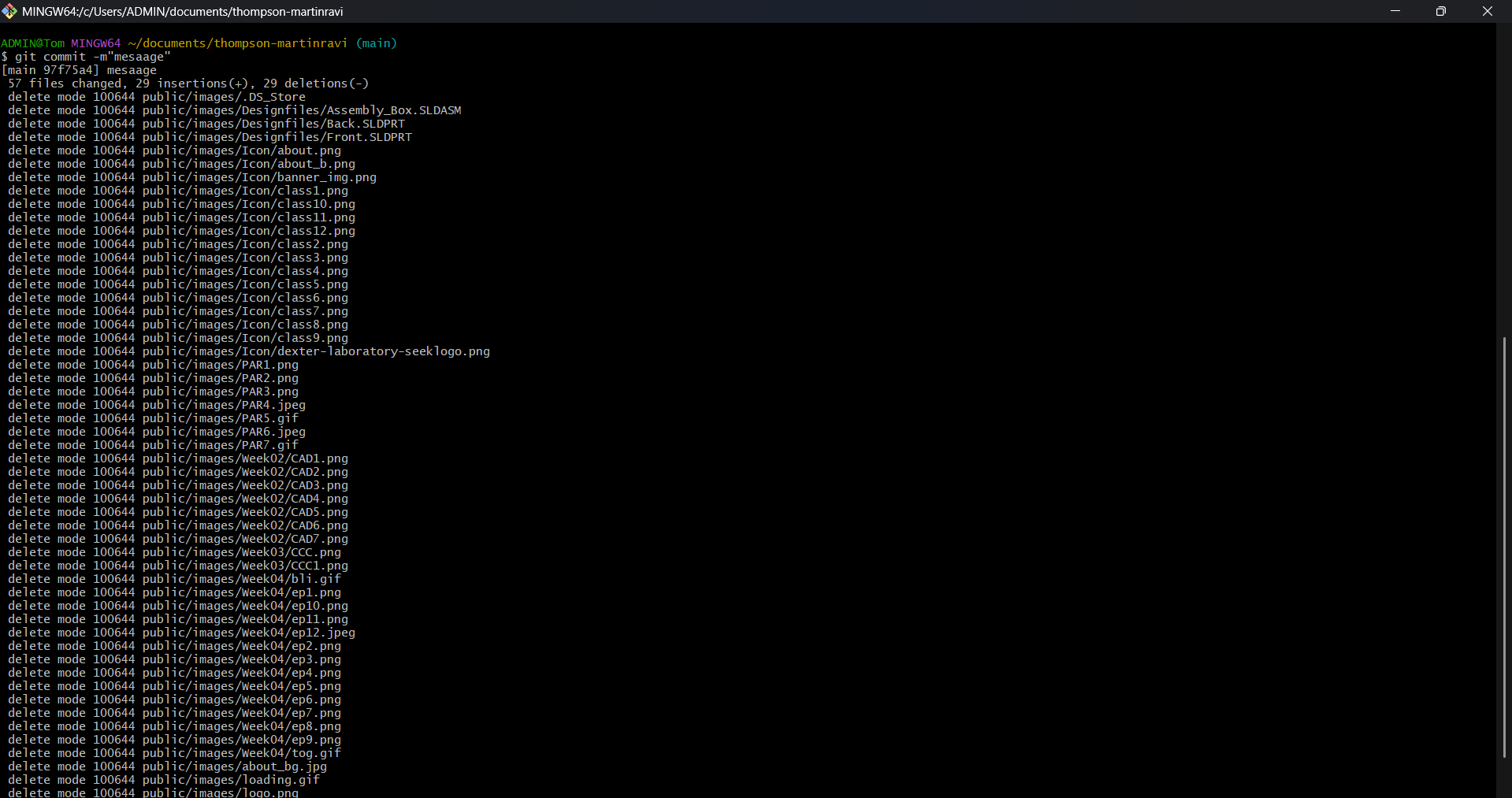Viewport: 1512px width, 798px height.
Task: Click the (main) branch name in prompt
Action: tap(377, 43)
